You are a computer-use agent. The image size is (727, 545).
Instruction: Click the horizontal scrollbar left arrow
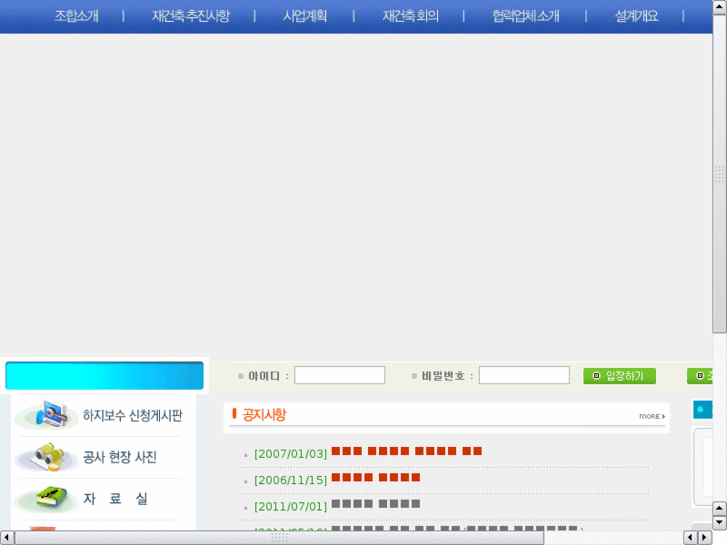(6, 538)
